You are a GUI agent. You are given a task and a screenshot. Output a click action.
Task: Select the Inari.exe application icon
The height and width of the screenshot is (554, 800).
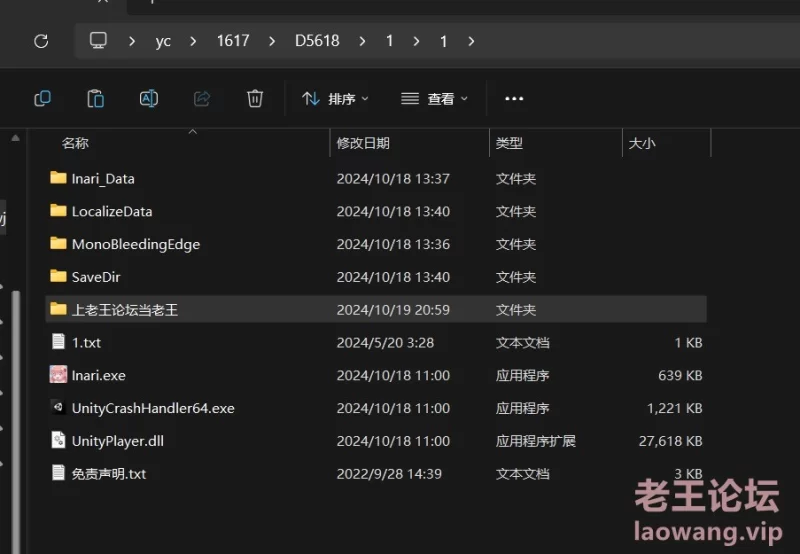point(58,374)
